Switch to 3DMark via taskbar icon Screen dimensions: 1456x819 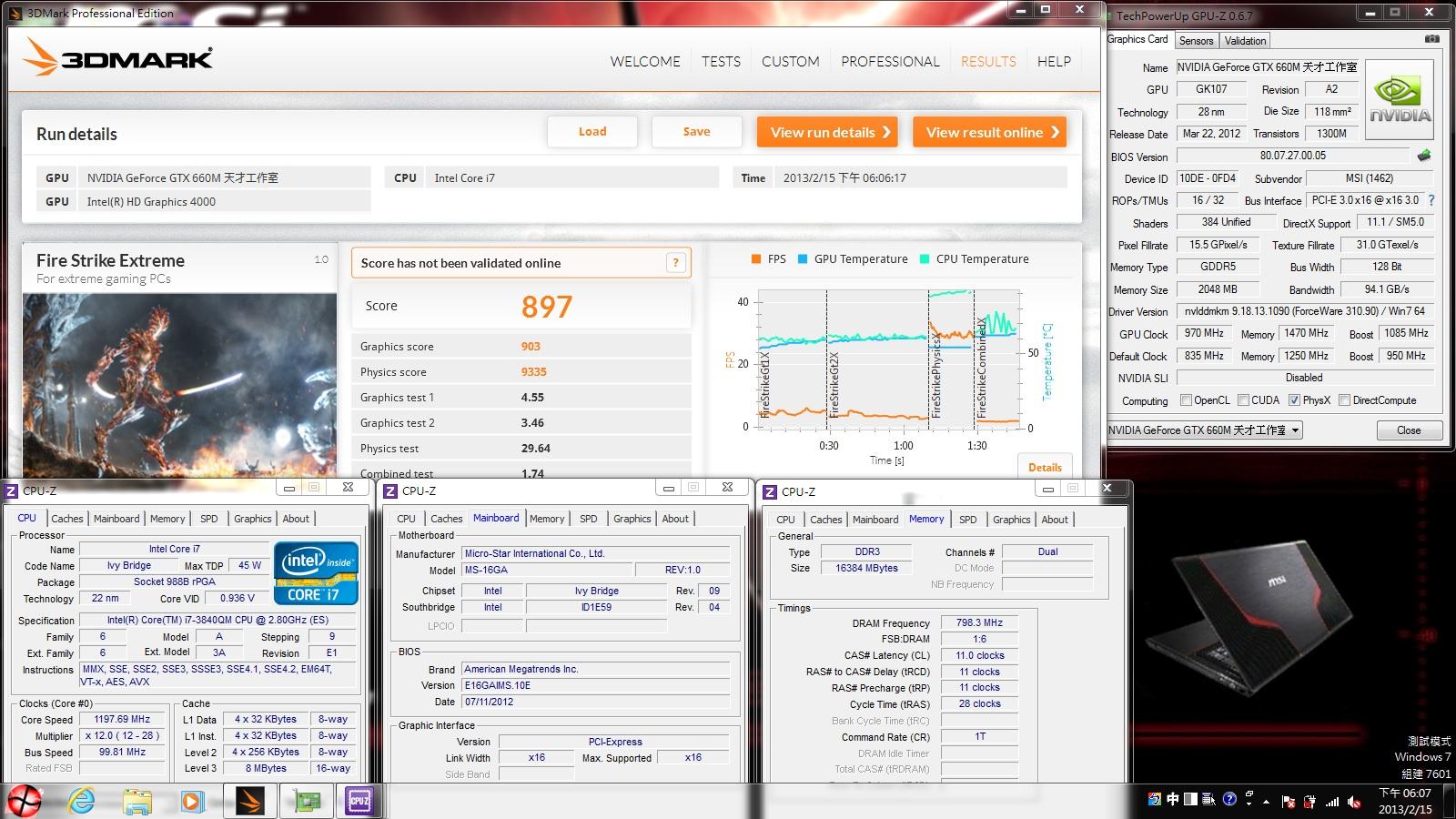249,801
